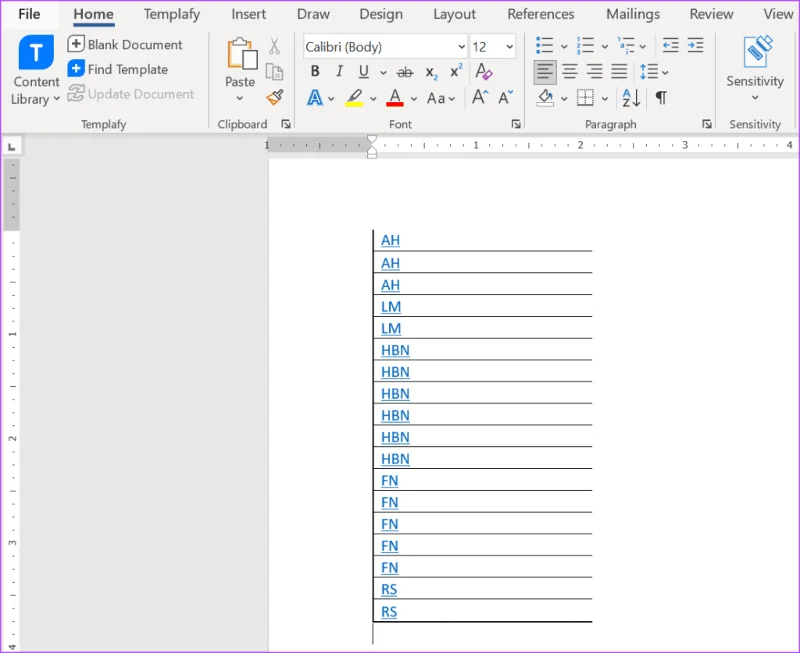Click the Borders icon

click(x=585, y=97)
